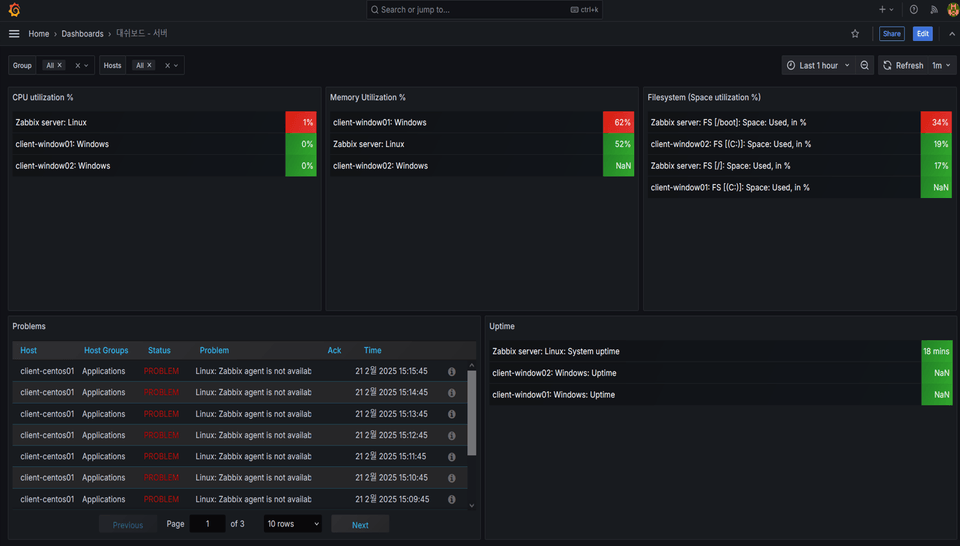Viewport: 960px width, 546px height.
Task: Click the Share button
Action: click(x=891, y=34)
